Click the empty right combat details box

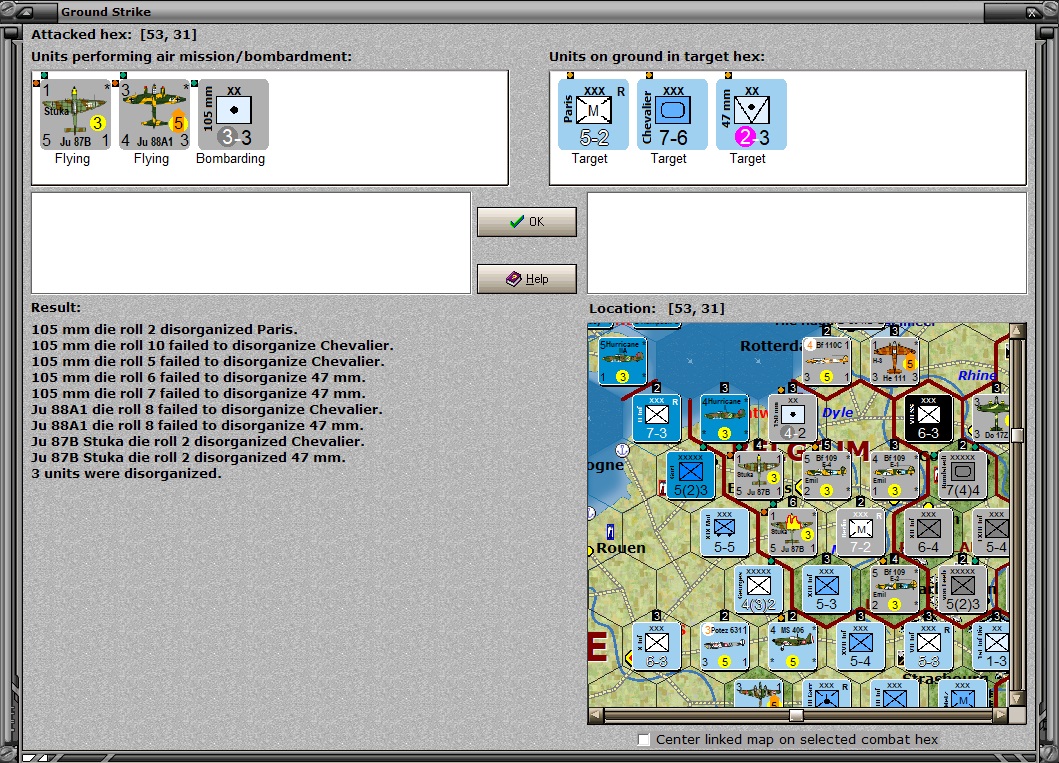point(807,243)
